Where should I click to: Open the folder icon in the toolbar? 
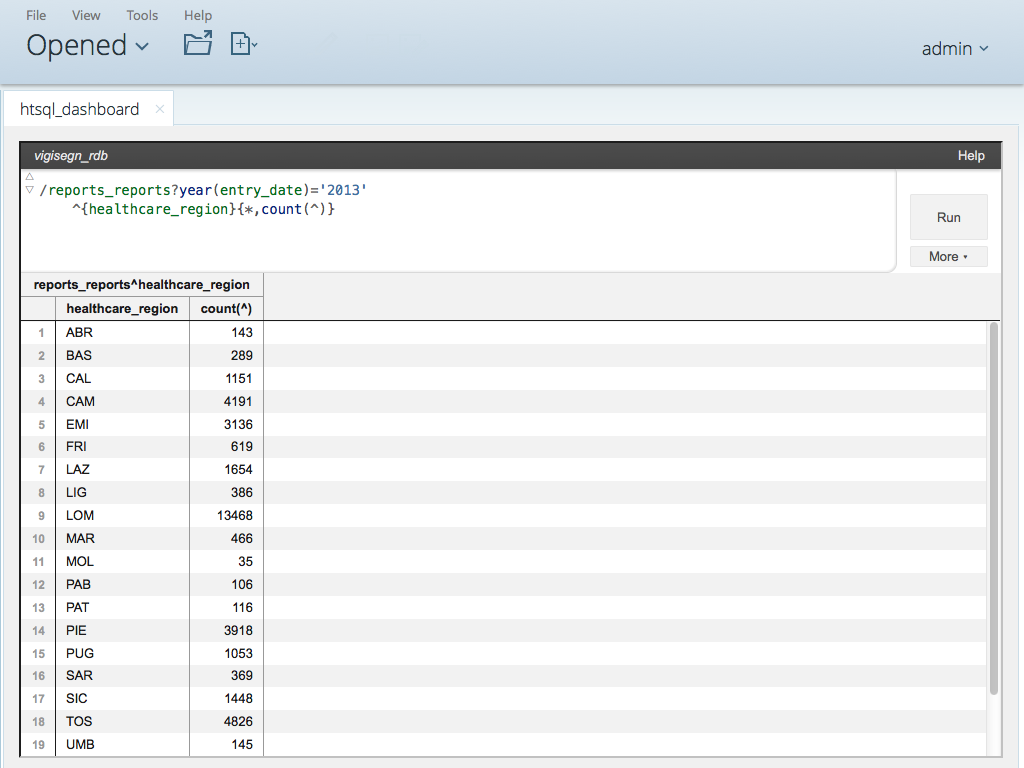click(198, 43)
